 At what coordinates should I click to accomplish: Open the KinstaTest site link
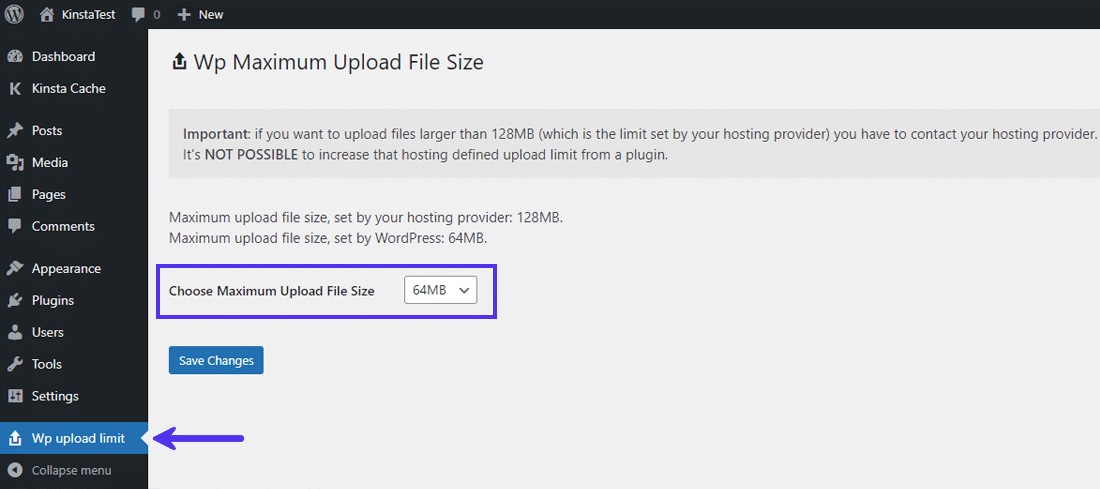(89, 15)
